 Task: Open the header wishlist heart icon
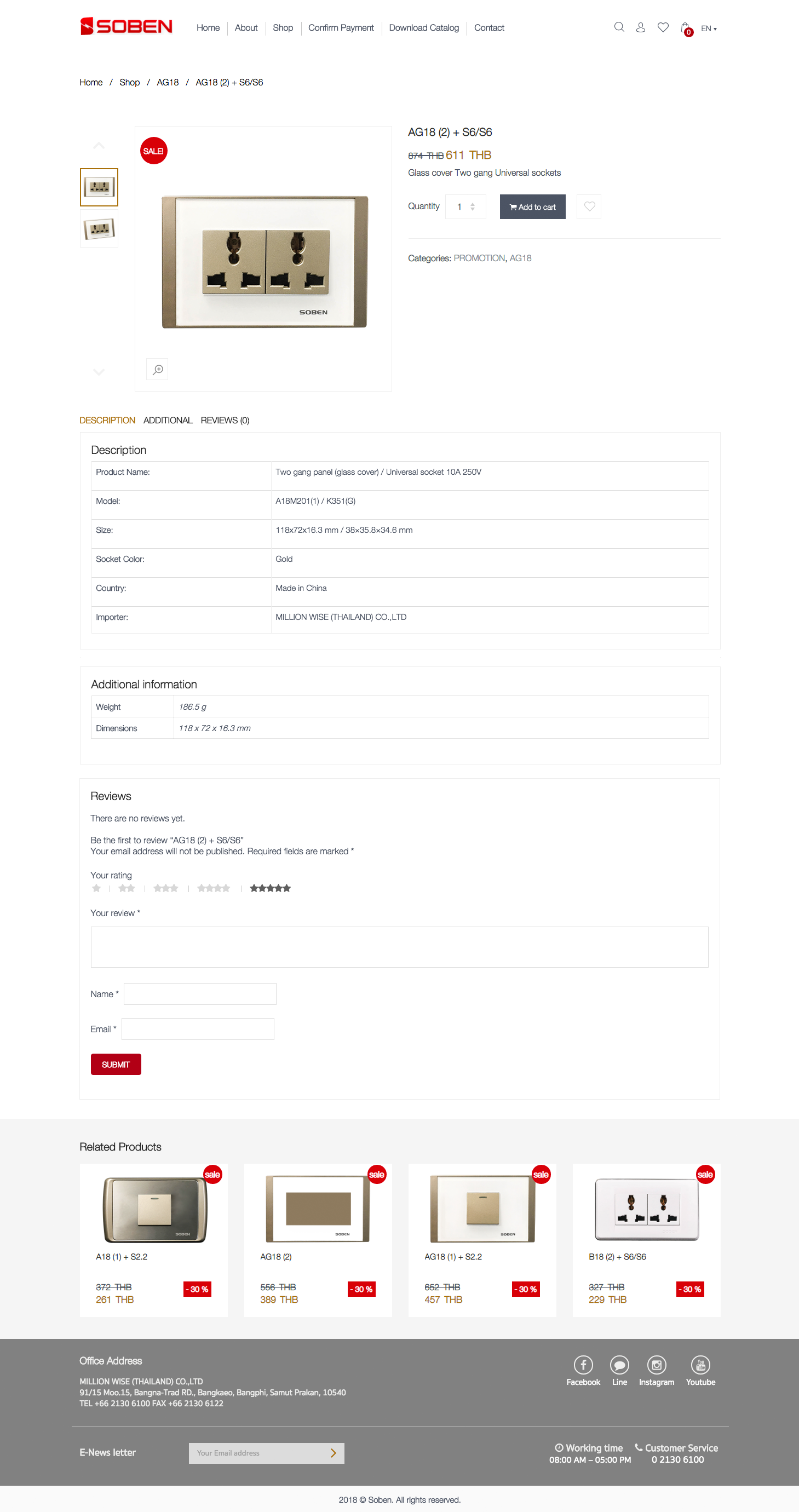tap(663, 27)
